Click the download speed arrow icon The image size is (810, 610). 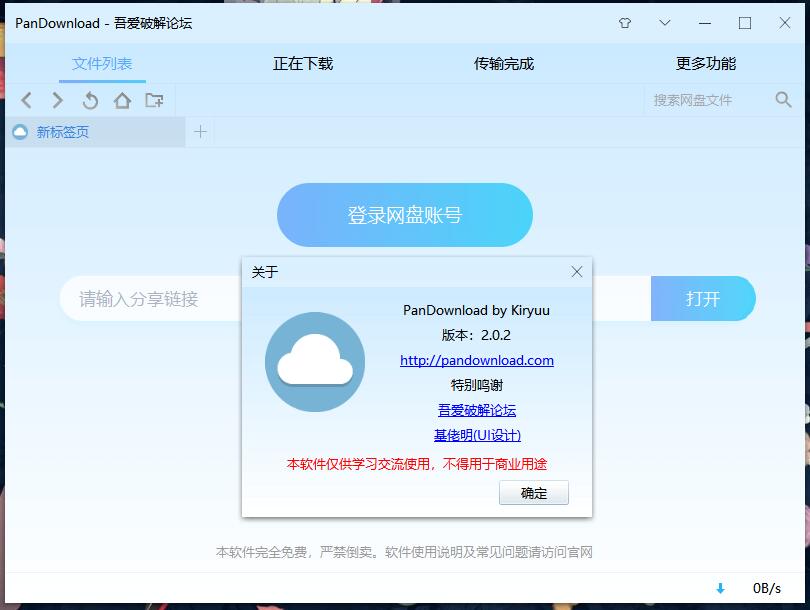click(721, 588)
